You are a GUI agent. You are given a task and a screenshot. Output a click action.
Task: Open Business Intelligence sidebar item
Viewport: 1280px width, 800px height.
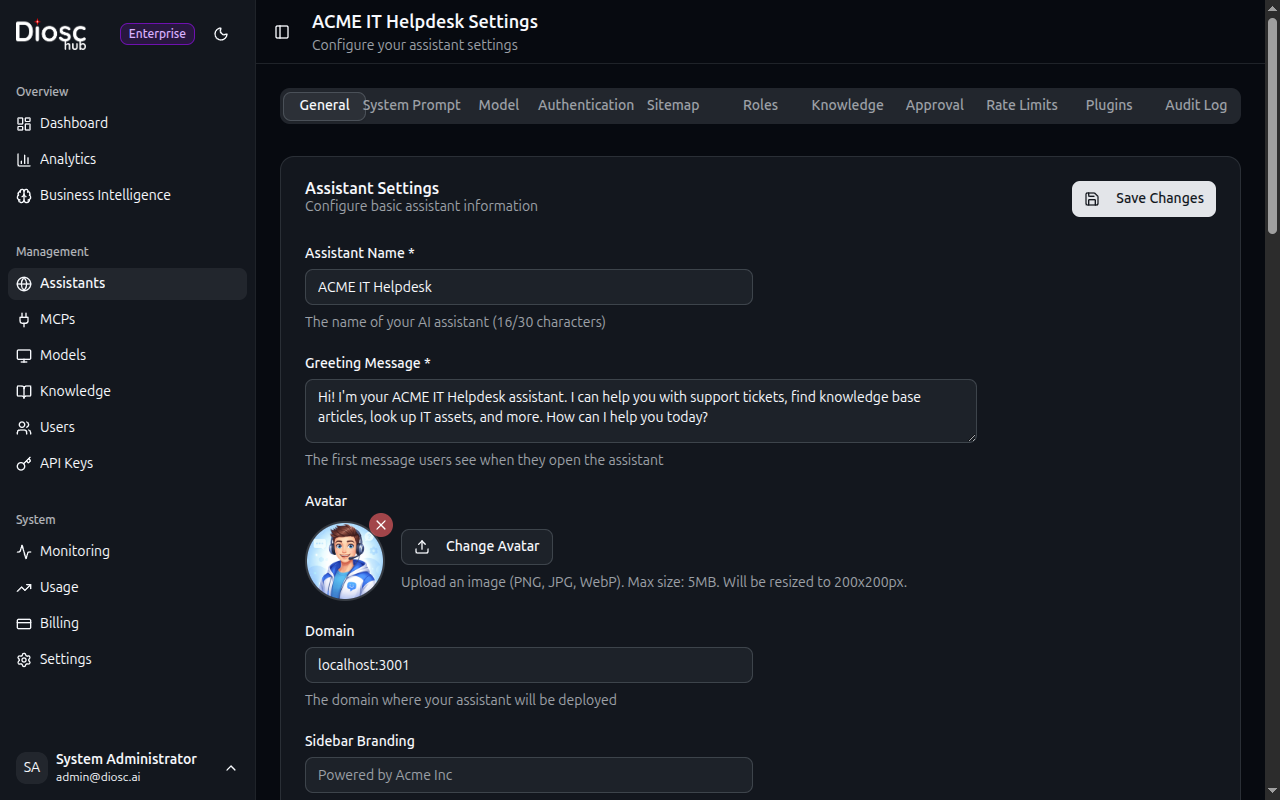click(x=105, y=195)
